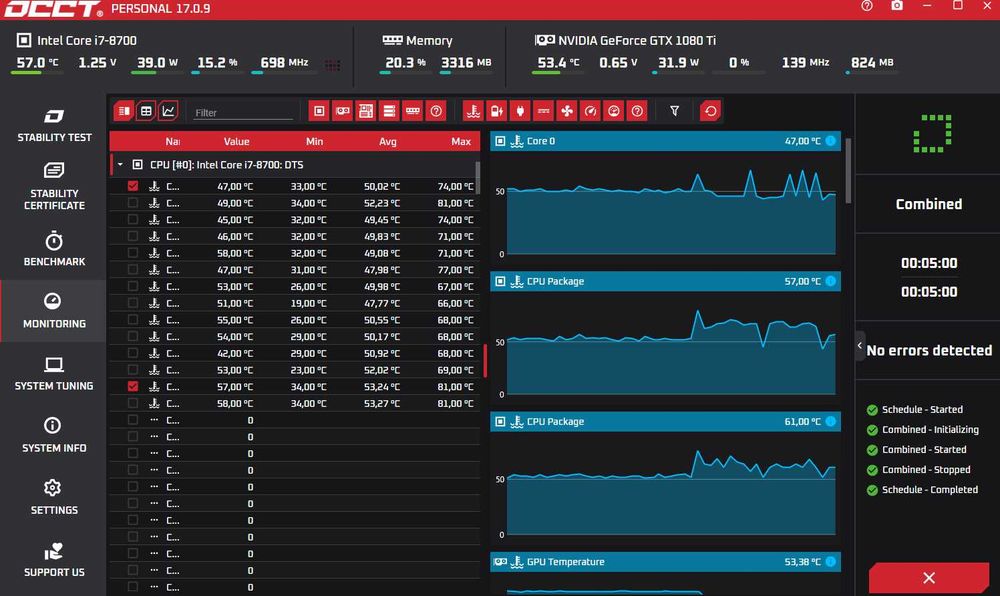Check the row with average 47,98 °C

point(133,270)
